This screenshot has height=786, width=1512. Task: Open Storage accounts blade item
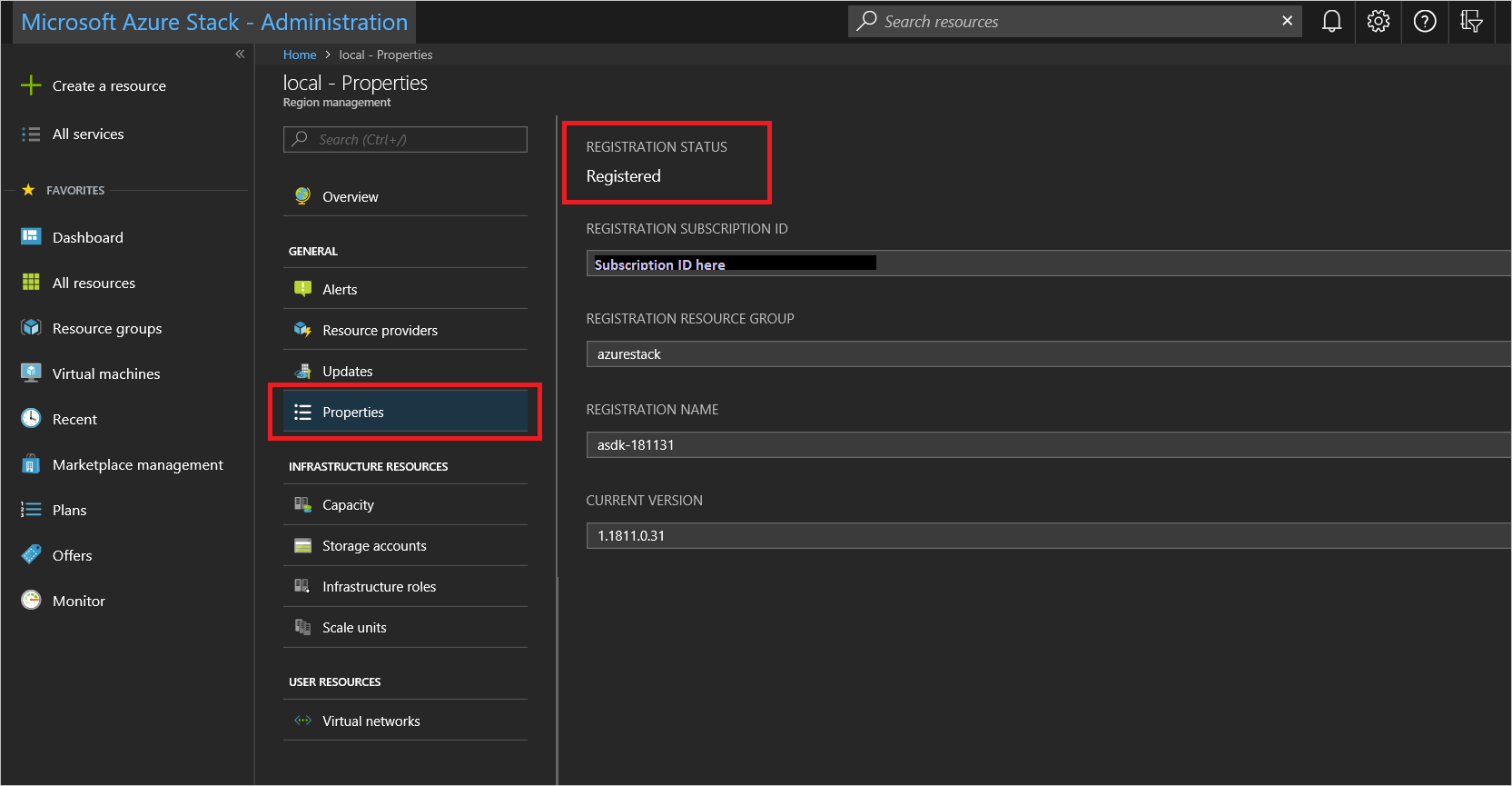pos(405,545)
